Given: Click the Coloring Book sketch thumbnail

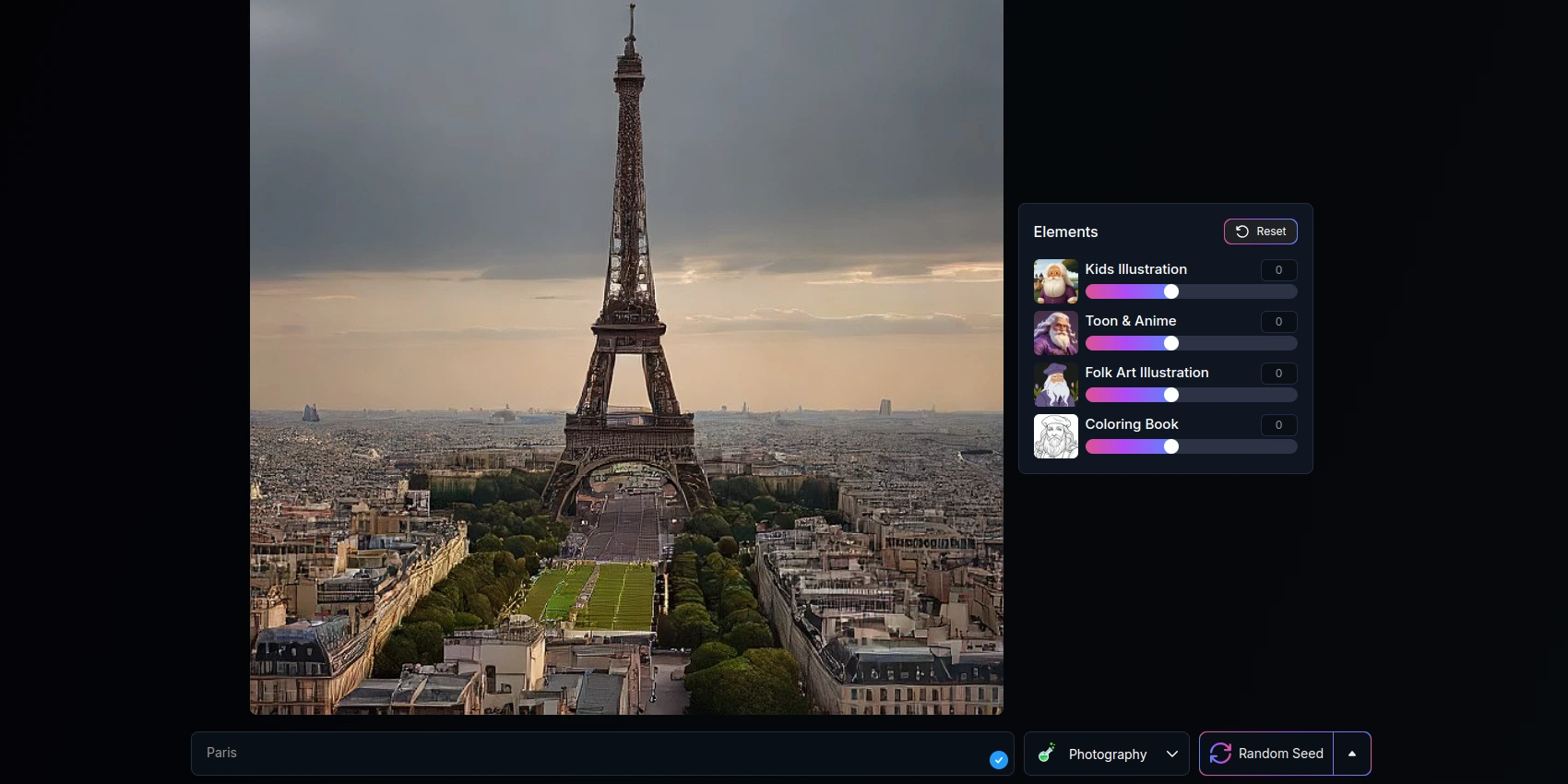Looking at the screenshot, I should click(1055, 436).
